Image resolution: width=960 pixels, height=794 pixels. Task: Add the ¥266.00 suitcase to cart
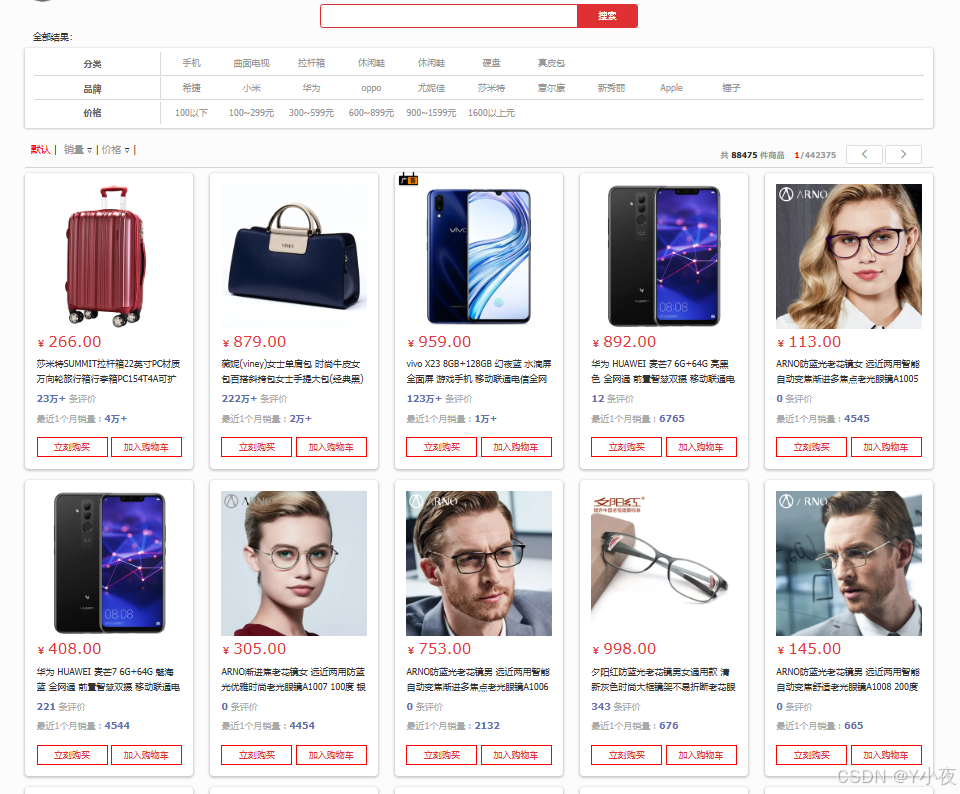(x=146, y=447)
